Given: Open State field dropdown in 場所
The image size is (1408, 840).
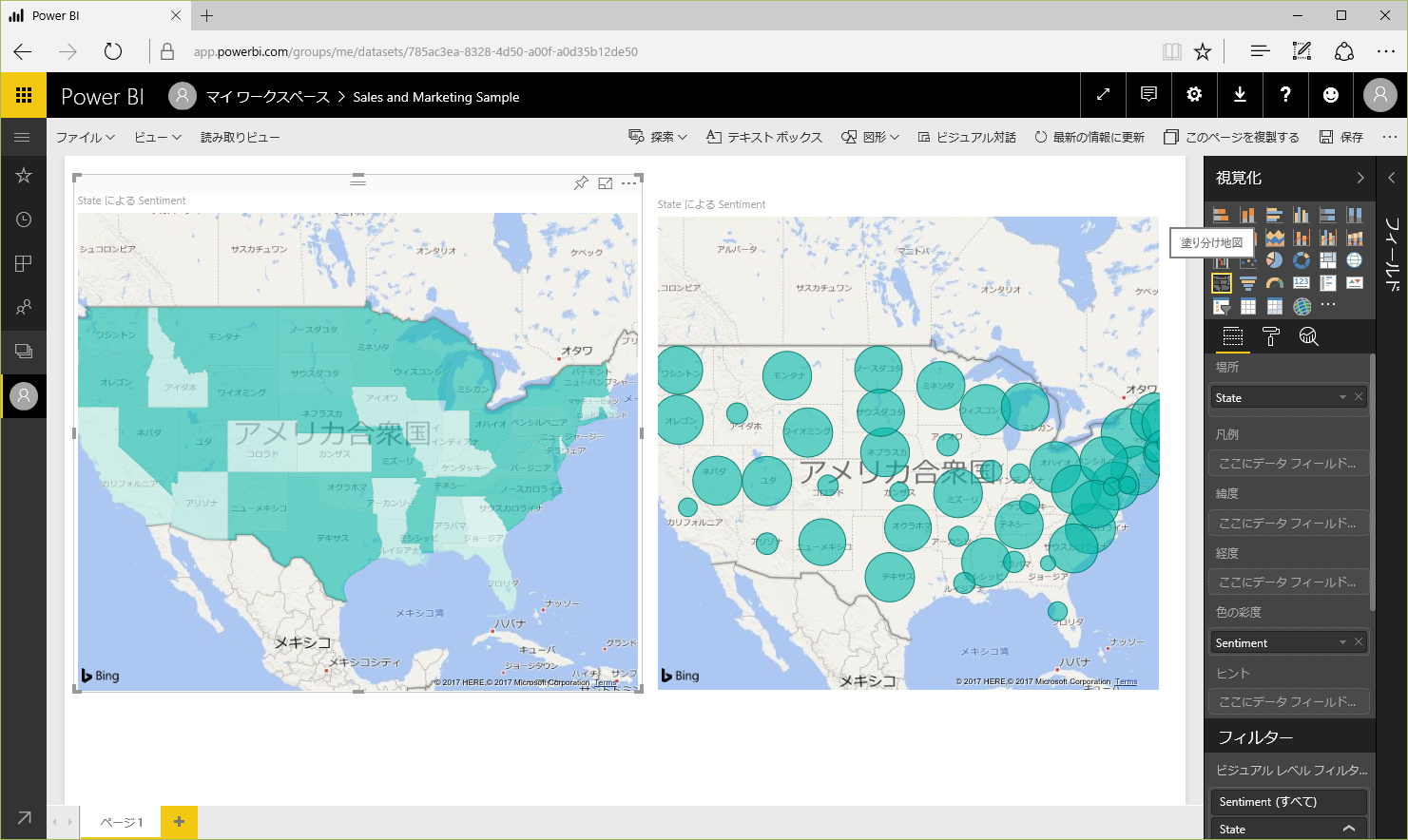Looking at the screenshot, I should coord(1342,397).
